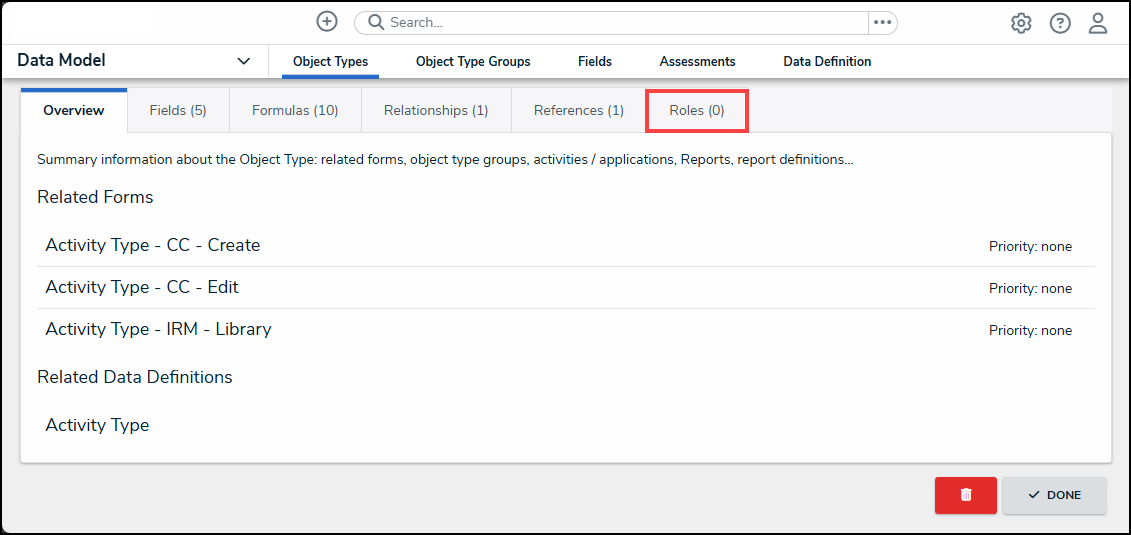The width and height of the screenshot is (1131, 535).
Task: Open the Roles (0) tab
Action: click(697, 110)
